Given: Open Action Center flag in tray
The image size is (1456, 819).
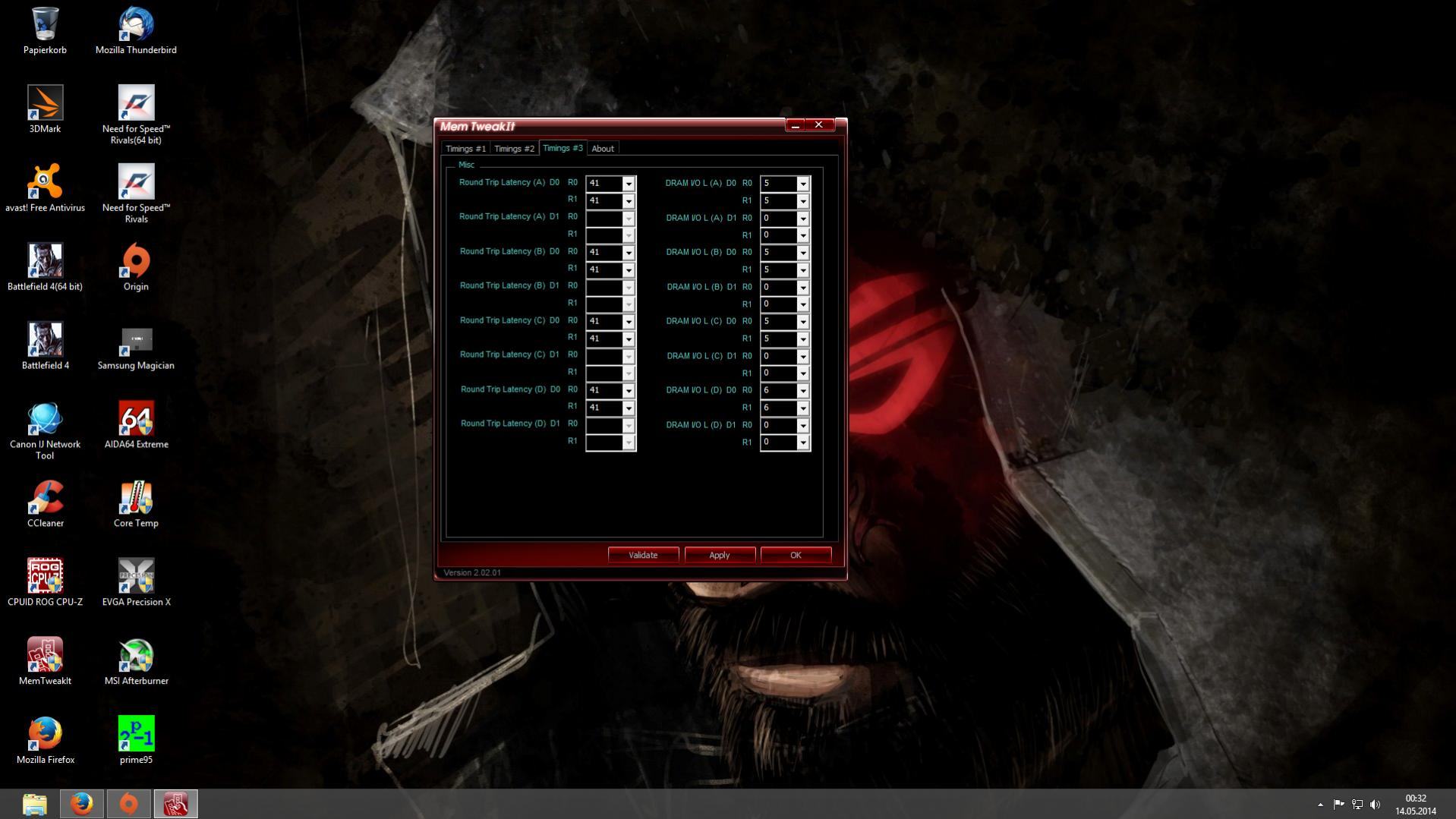Looking at the screenshot, I should 1338,805.
